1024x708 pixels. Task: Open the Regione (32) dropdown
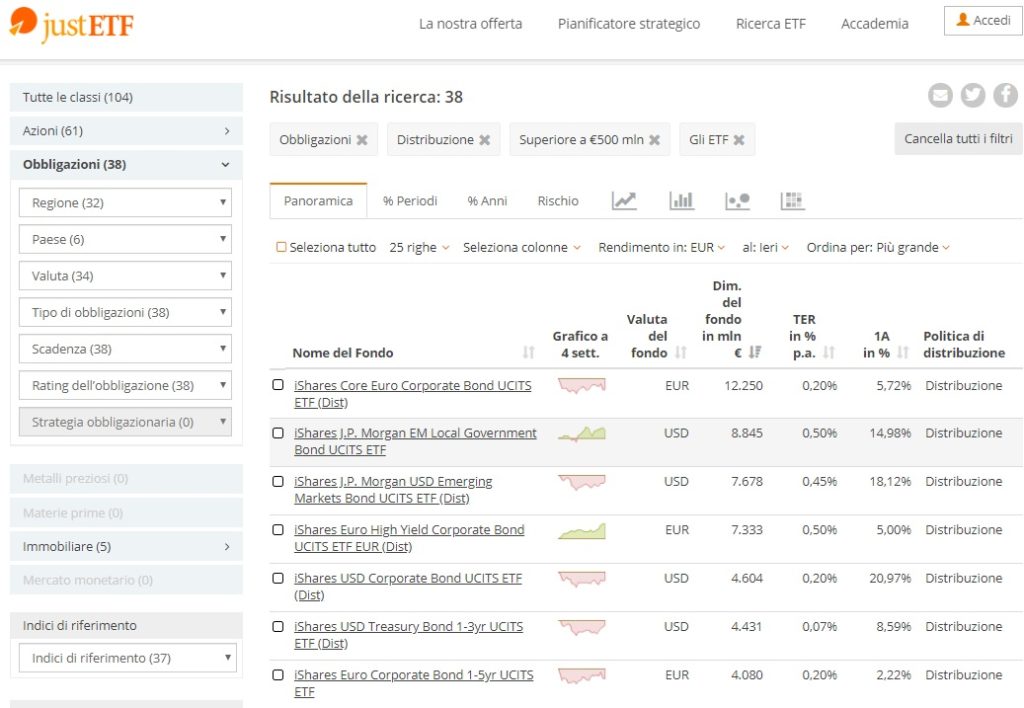(x=125, y=203)
